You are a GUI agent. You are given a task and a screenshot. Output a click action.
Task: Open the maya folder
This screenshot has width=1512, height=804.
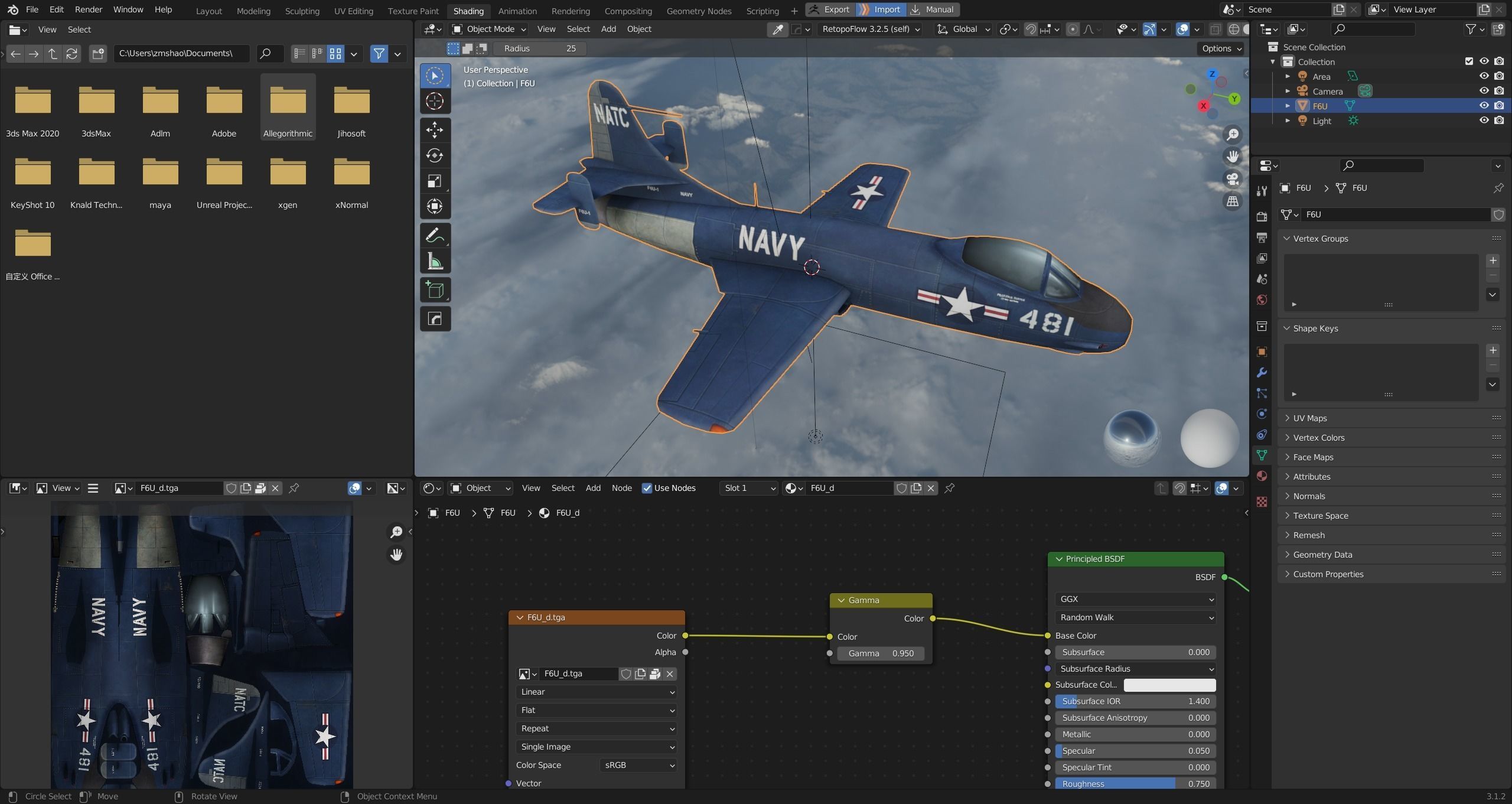coord(159,171)
